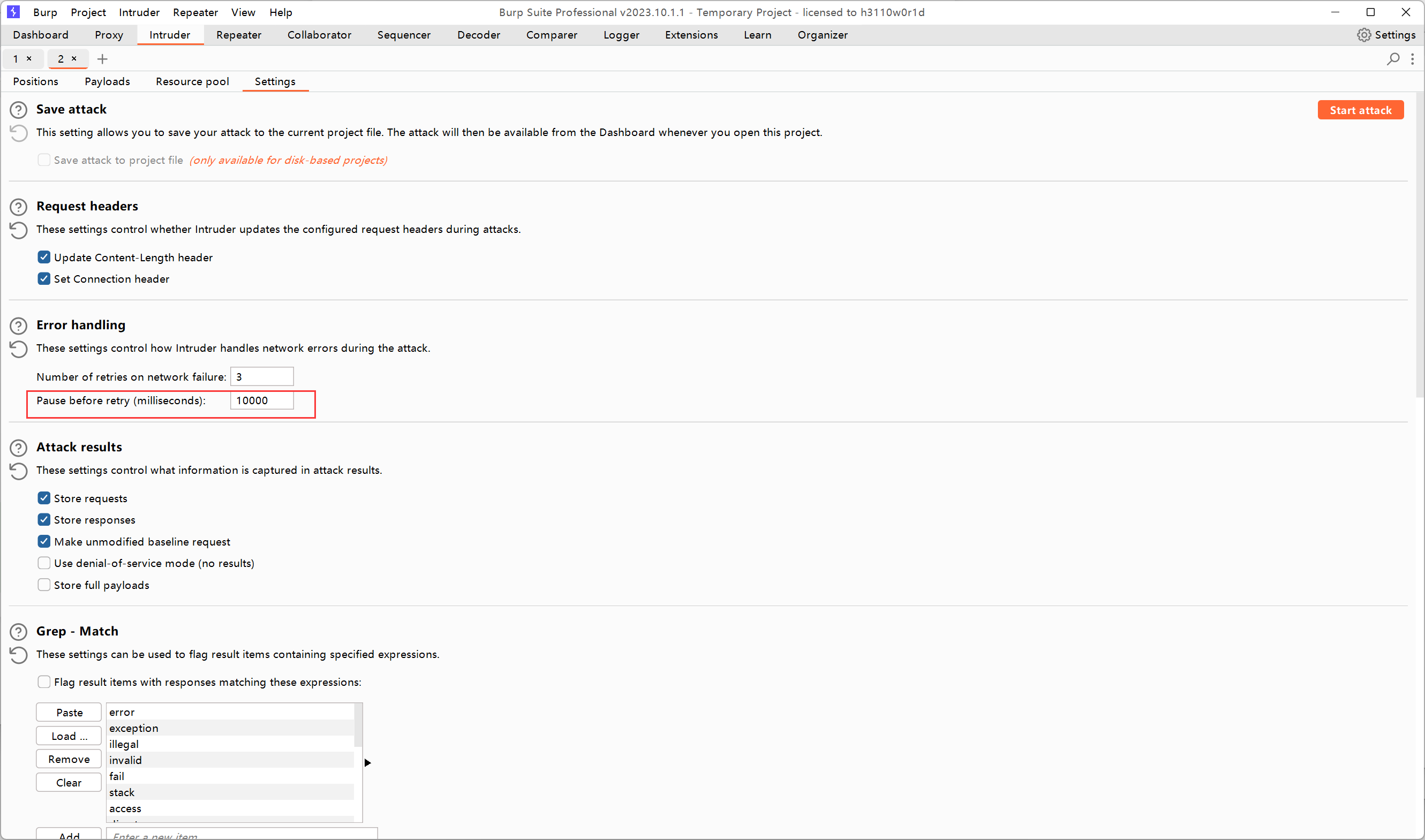Switch to the Comparer tab
Image resolution: width=1425 pixels, height=840 pixels.
click(x=552, y=35)
